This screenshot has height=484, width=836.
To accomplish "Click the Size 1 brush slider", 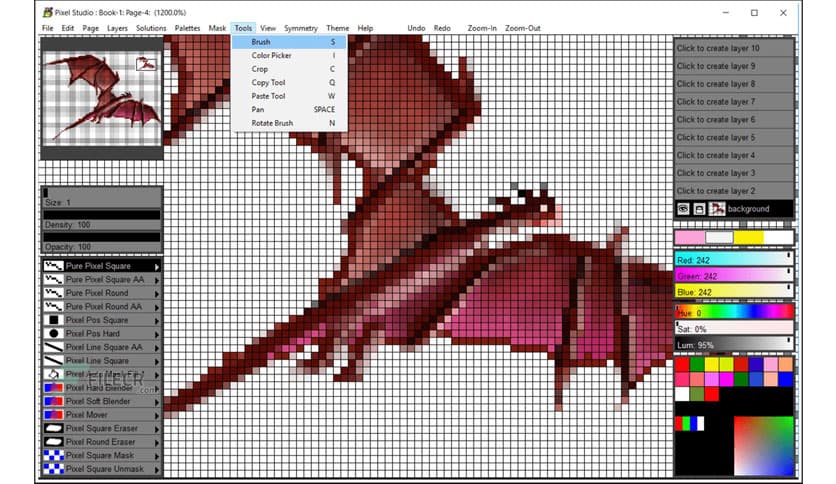I will pos(101,198).
